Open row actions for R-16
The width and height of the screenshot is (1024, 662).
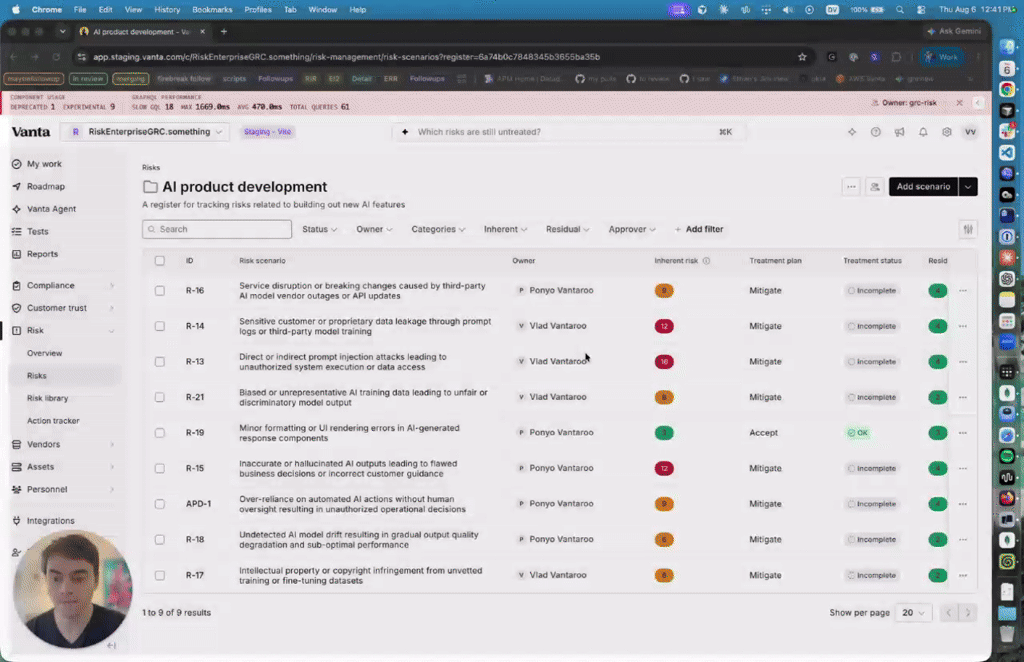[x=963, y=291]
